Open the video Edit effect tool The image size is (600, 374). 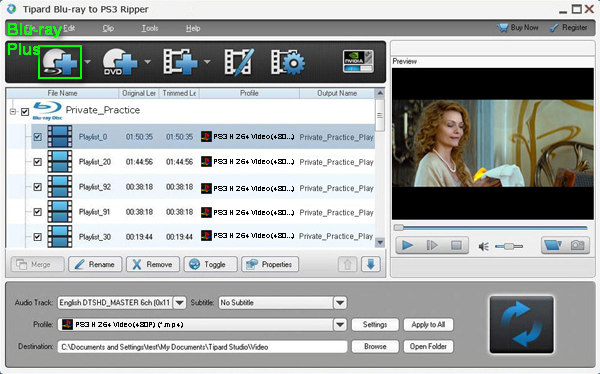[239, 62]
